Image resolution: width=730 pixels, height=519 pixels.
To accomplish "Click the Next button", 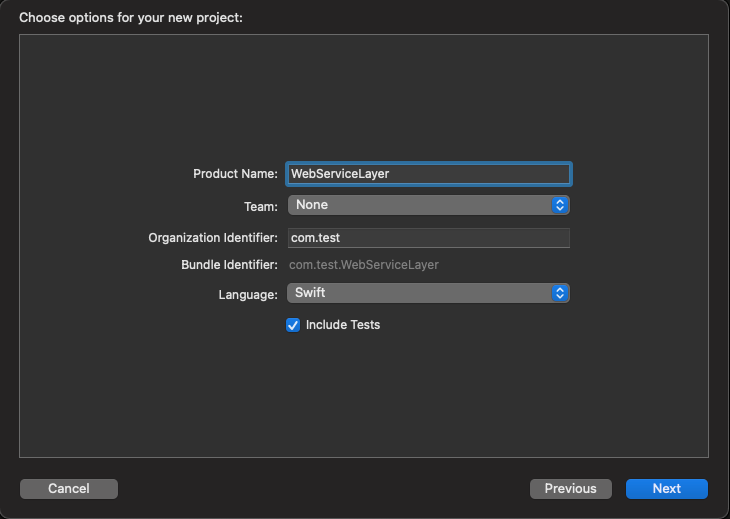I will 667,489.
